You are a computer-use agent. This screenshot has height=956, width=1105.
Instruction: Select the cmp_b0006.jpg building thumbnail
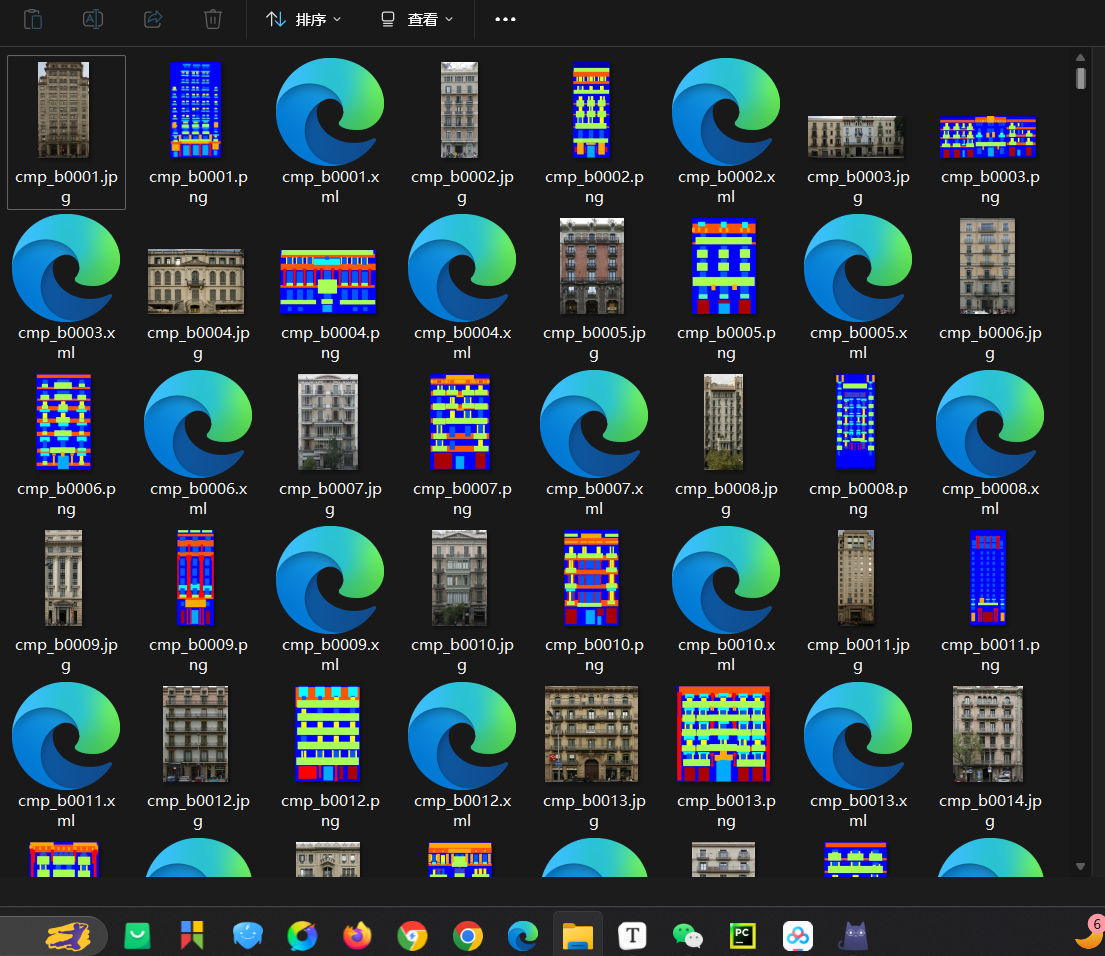[x=987, y=266]
